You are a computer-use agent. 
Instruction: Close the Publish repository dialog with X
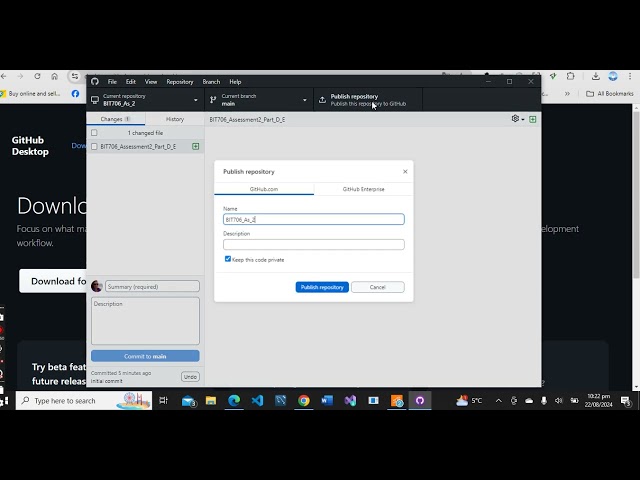point(405,171)
